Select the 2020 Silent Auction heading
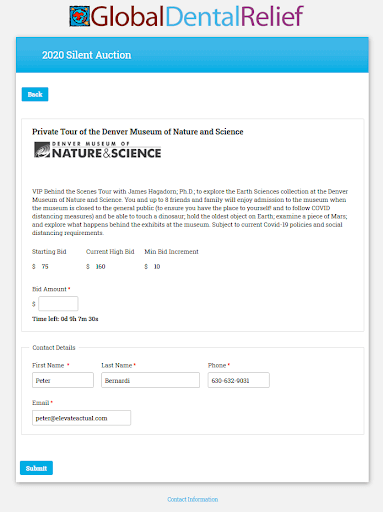Image resolution: width=383 pixels, height=512 pixels. pyautogui.click(x=87, y=55)
